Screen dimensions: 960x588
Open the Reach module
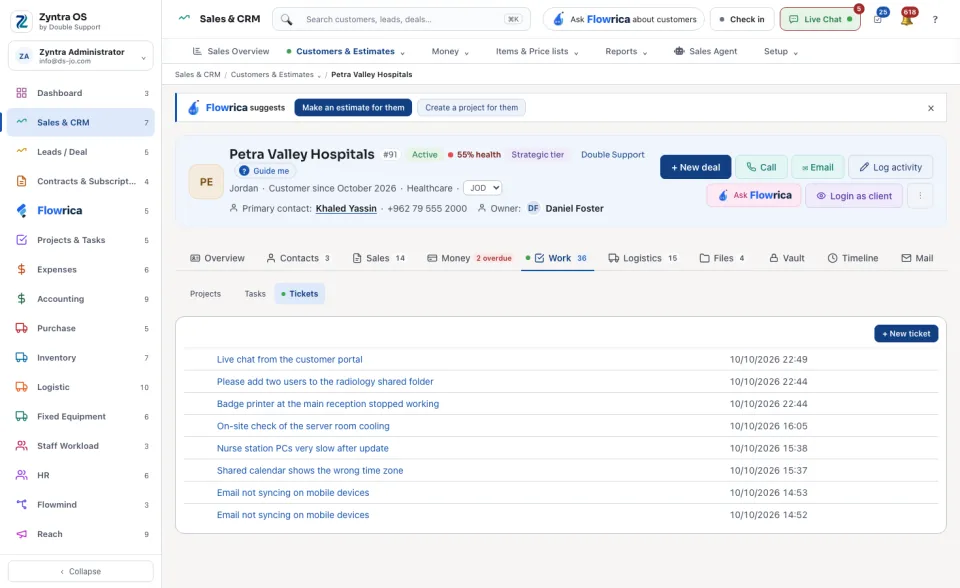(x=81, y=534)
